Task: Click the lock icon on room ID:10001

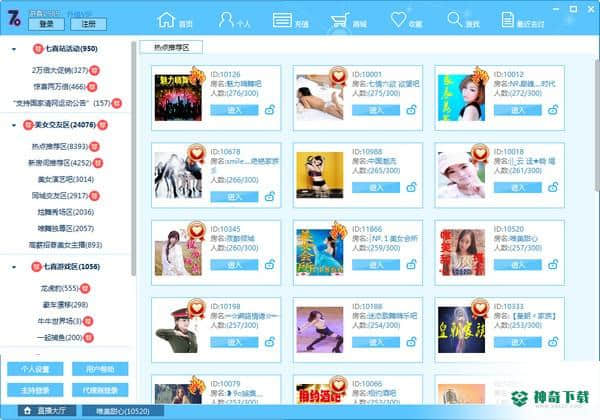Action: click(x=411, y=110)
